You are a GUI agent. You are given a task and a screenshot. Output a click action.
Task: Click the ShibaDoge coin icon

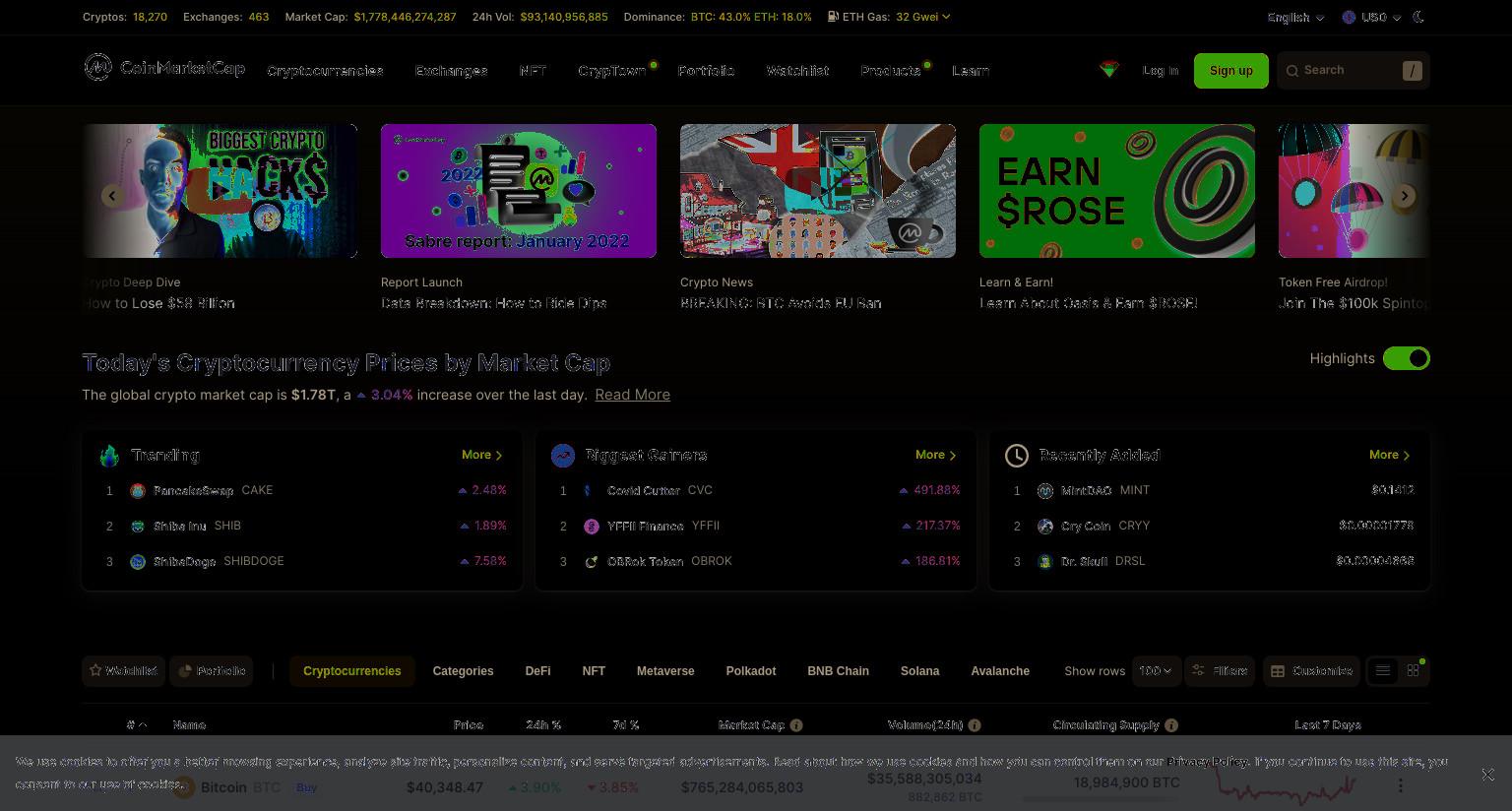138,561
